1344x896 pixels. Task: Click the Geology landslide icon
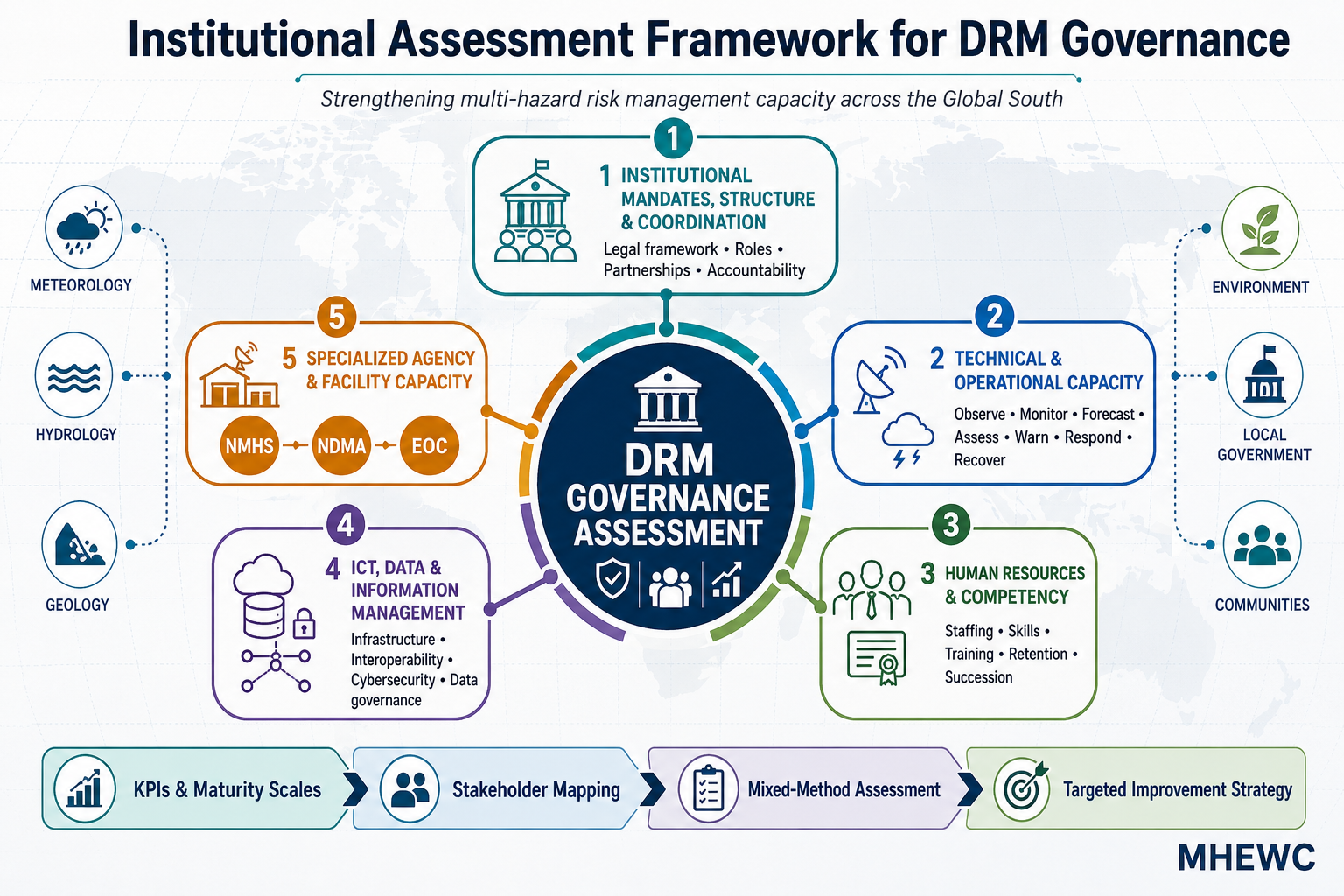(80, 544)
